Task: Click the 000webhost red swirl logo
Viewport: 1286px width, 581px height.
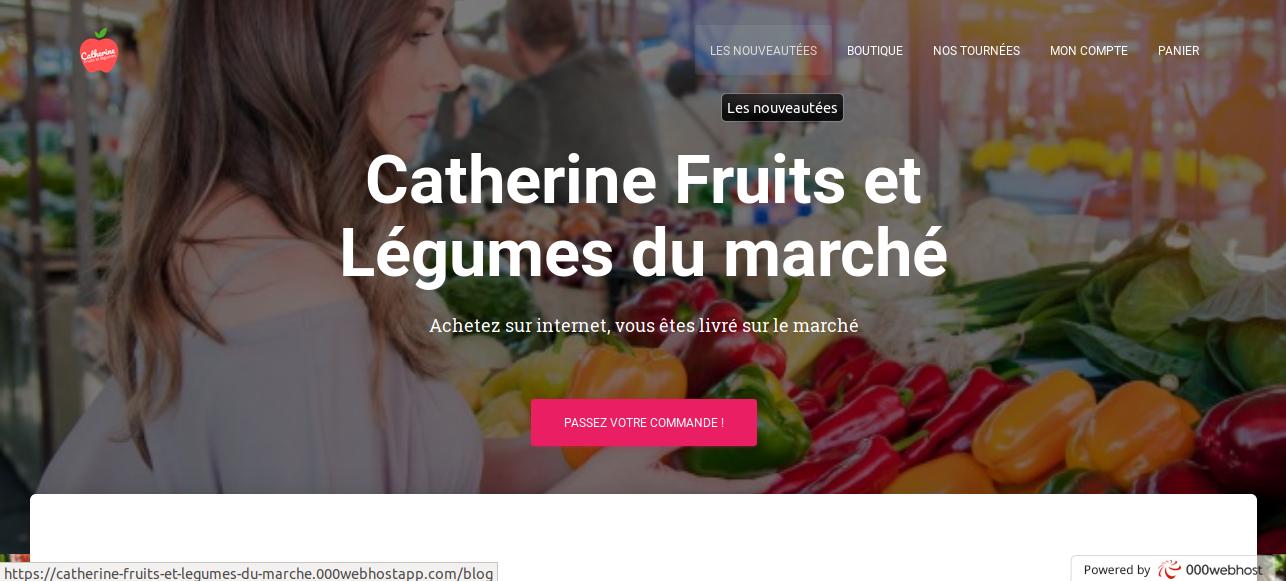Action: pos(1169,570)
